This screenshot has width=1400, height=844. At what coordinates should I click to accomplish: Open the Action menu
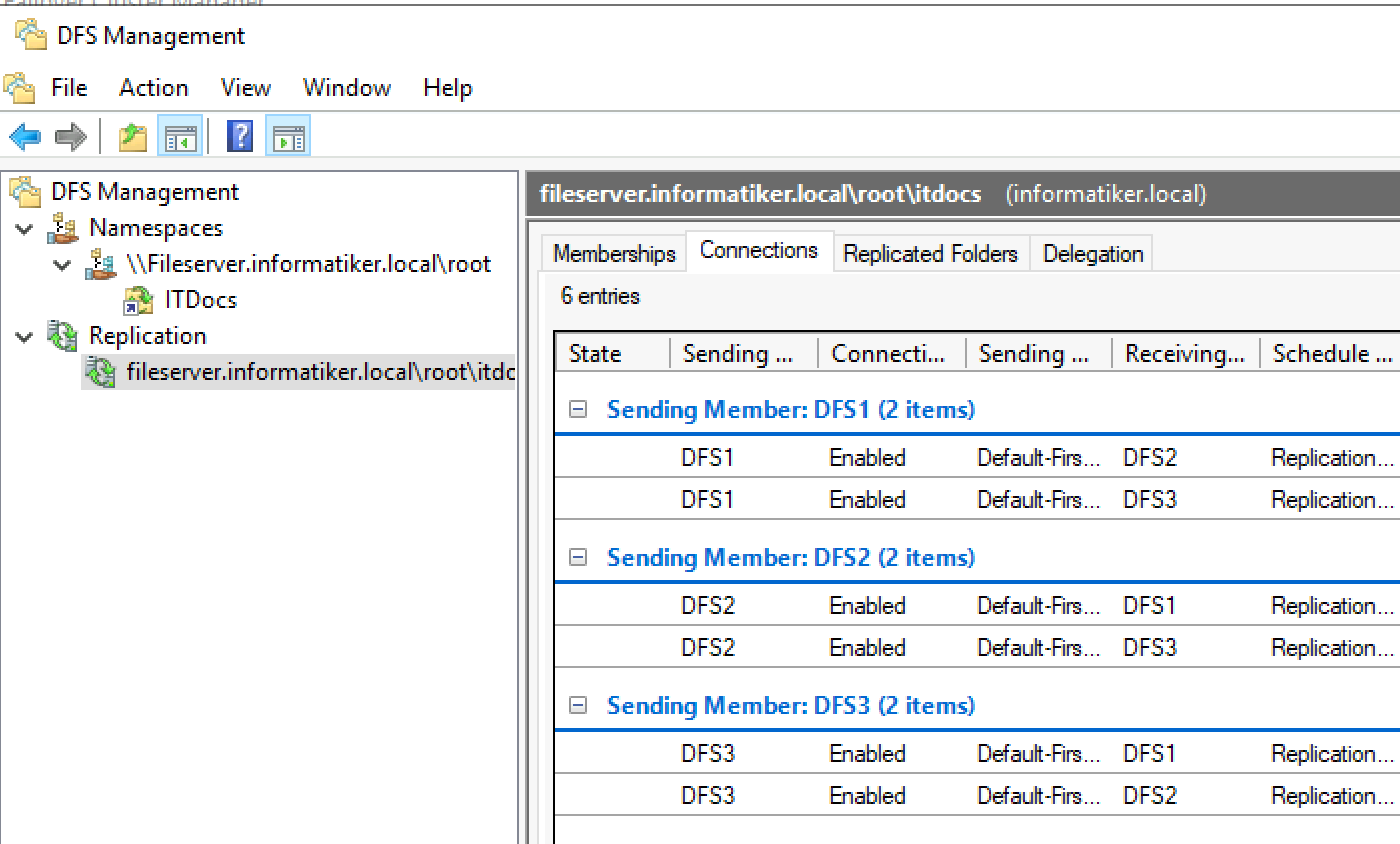coord(154,88)
